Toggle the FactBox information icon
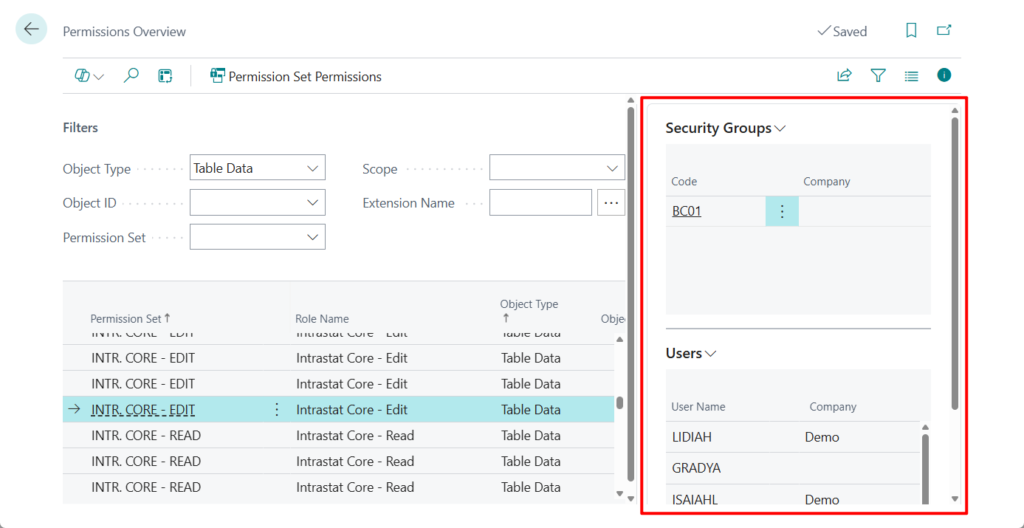Image resolution: width=1024 pixels, height=528 pixels. (943, 76)
